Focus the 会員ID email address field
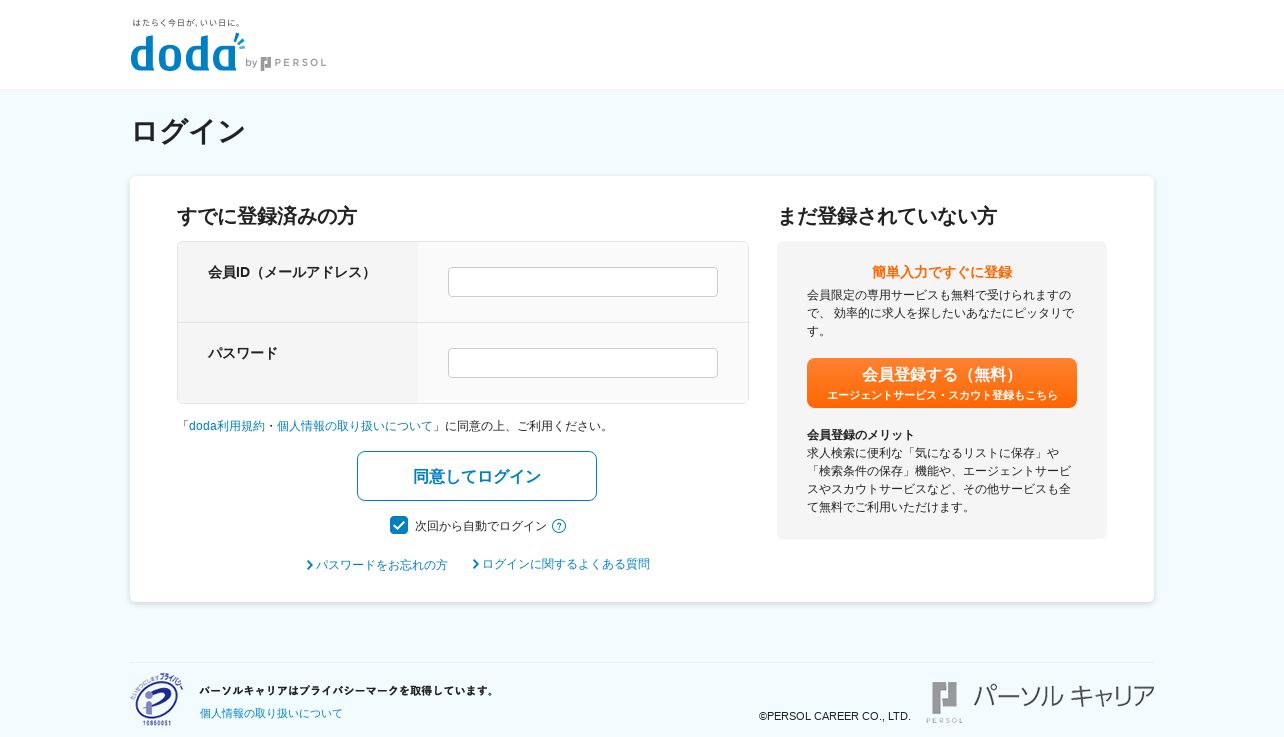 point(583,282)
